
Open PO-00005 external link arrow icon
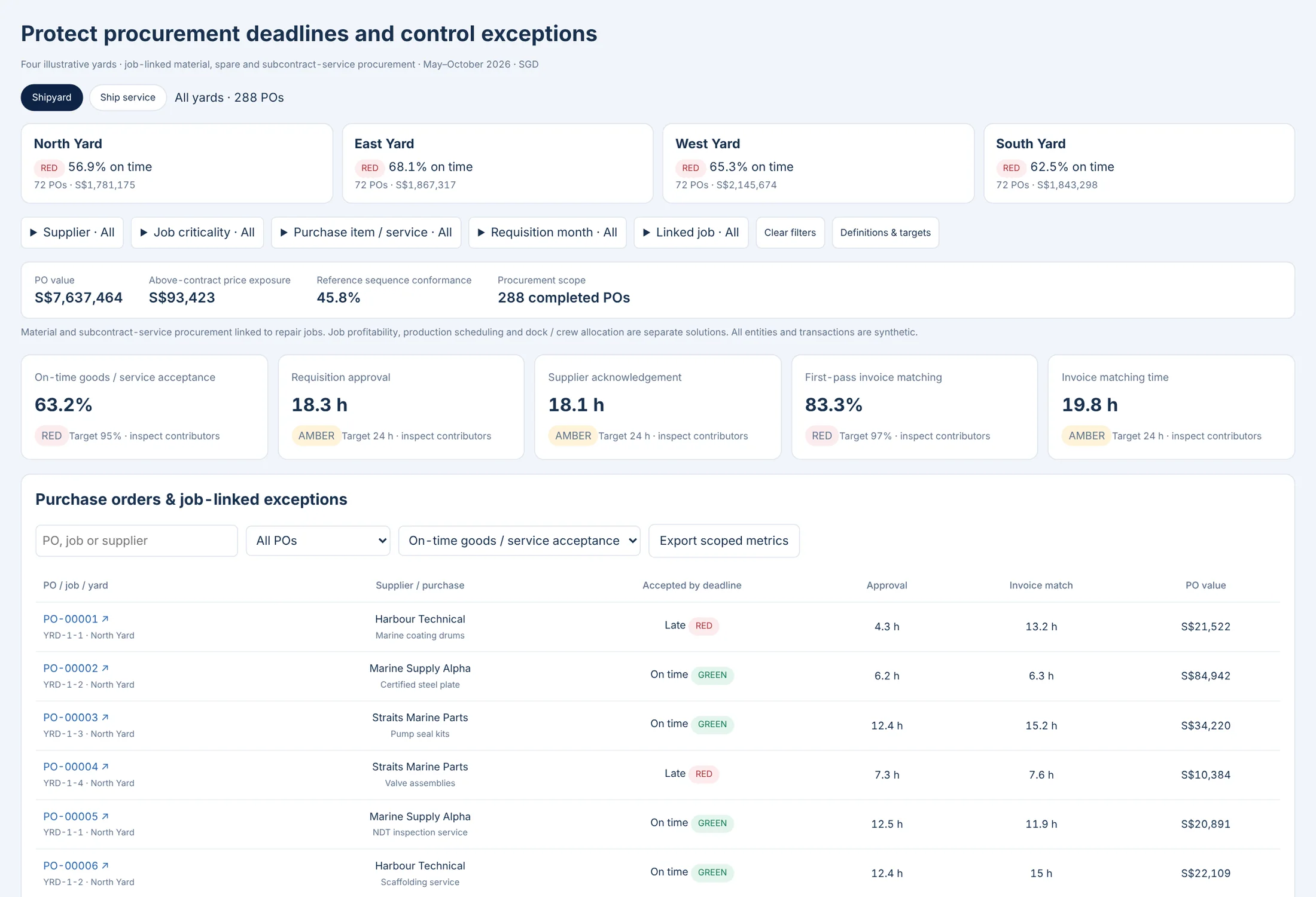point(105,816)
